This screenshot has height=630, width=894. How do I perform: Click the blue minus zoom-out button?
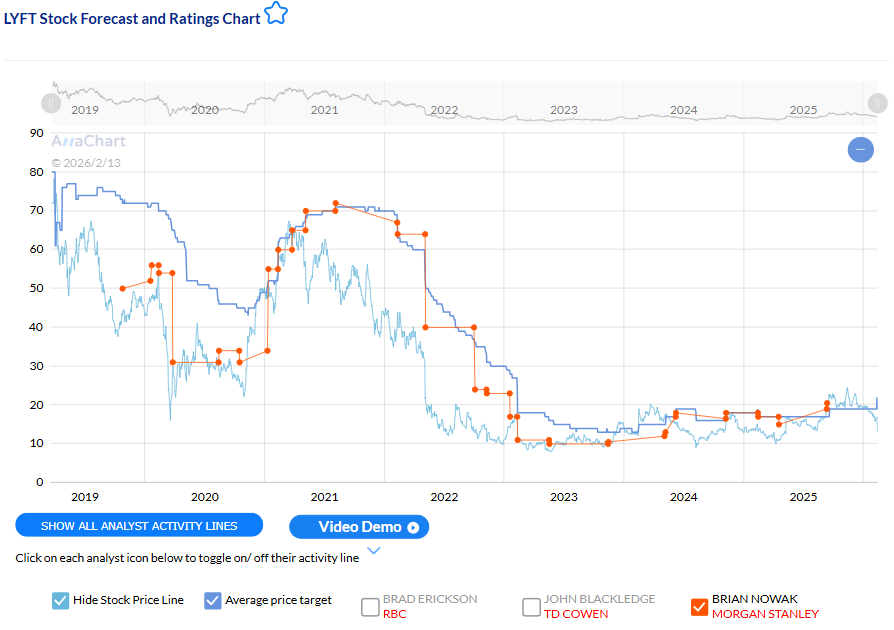coord(860,150)
